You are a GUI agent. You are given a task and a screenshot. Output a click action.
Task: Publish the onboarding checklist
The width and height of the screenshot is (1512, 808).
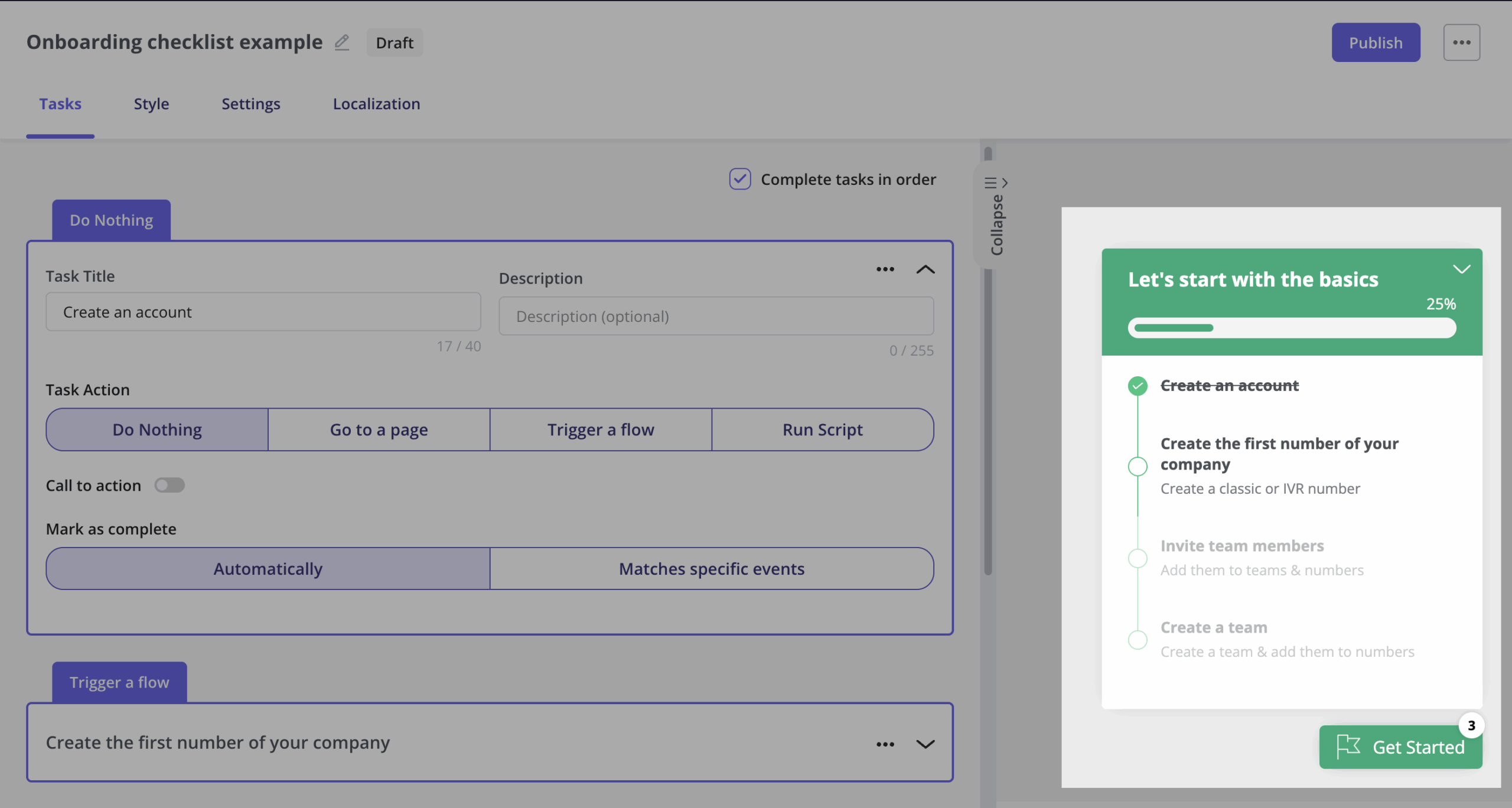click(x=1376, y=42)
